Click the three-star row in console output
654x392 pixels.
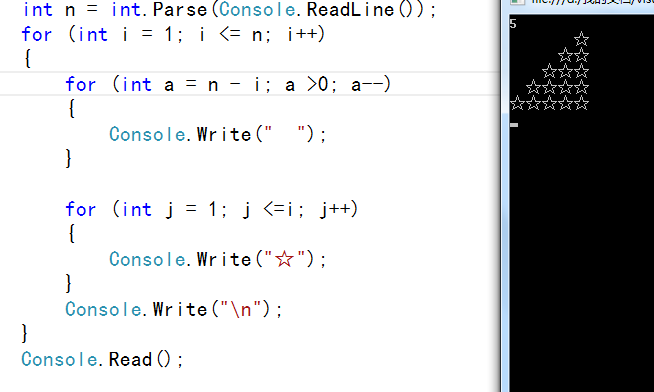(x=565, y=71)
